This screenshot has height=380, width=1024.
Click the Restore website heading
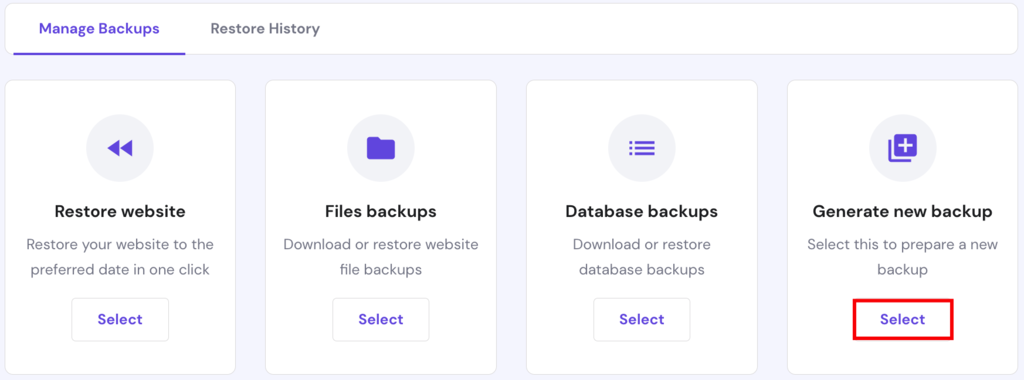[x=120, y=212]
